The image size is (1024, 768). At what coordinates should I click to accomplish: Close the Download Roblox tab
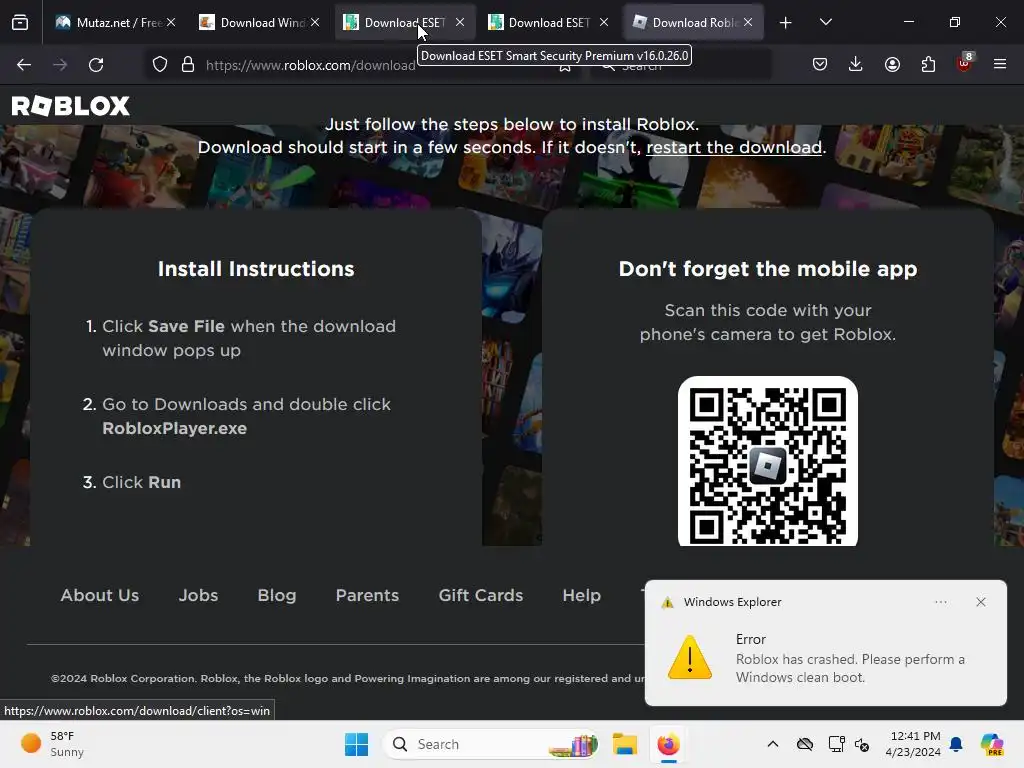click(748, 22)
